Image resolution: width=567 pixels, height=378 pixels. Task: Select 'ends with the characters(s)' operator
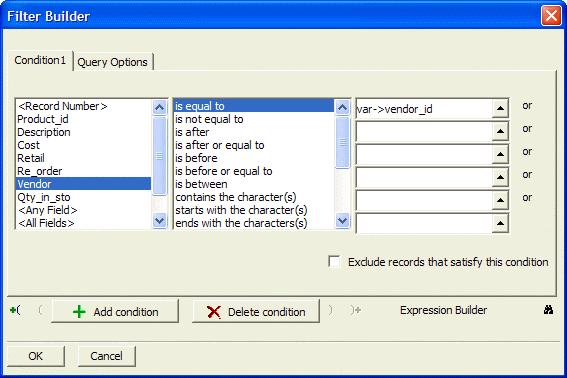[254, 223]
